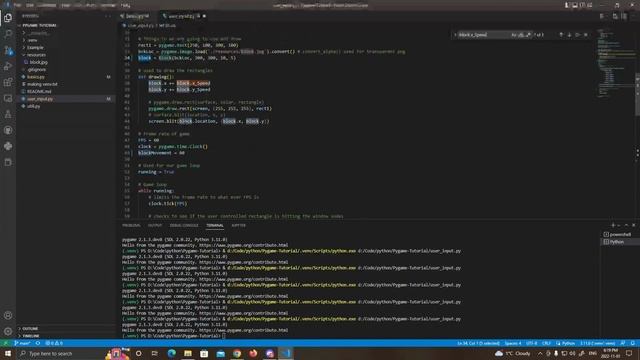Open the Run and Debug view
The height and width of the screenshot is (360, 640).
(8, 66)
